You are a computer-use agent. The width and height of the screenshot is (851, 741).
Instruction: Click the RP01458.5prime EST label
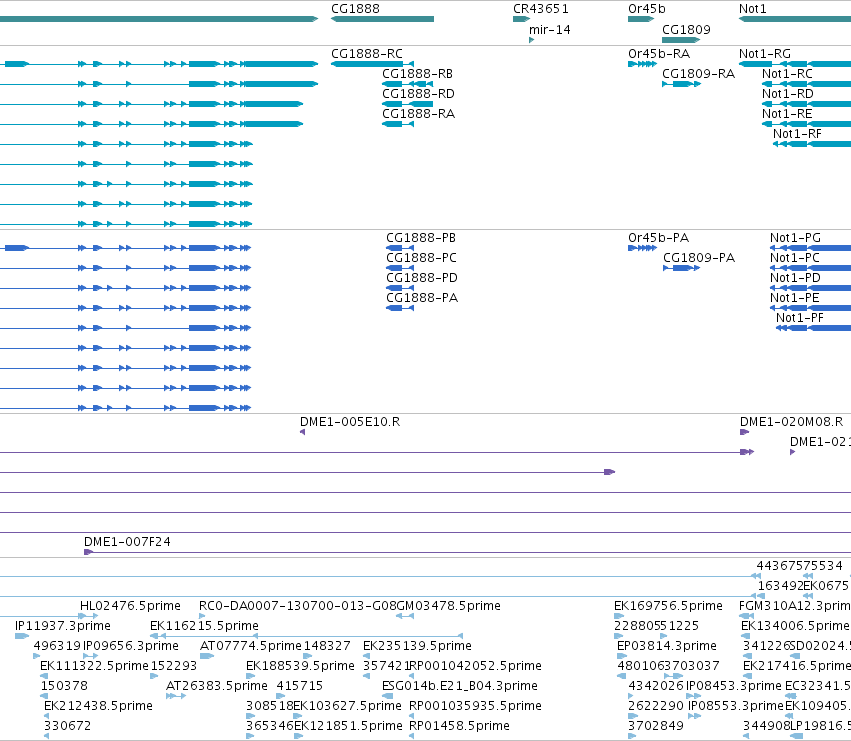[x=459, y=726]
